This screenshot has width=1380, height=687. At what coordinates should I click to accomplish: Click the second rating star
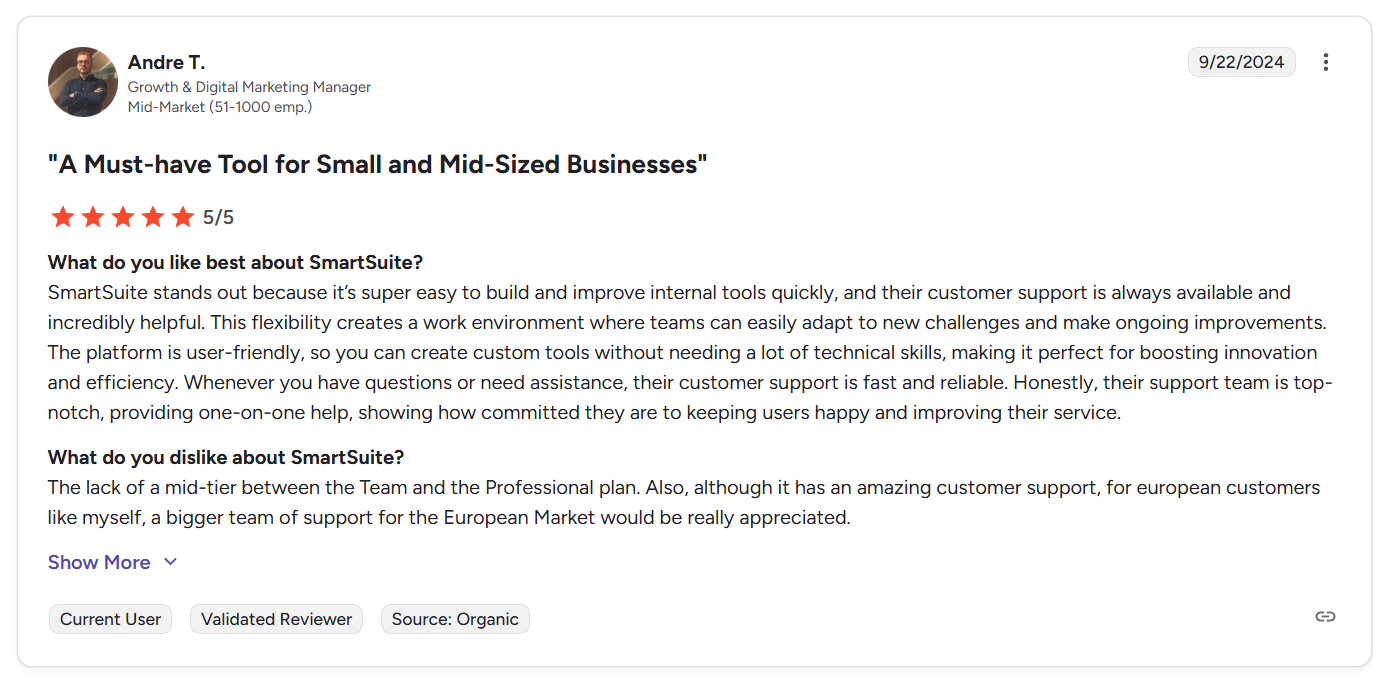coord(93,217)
